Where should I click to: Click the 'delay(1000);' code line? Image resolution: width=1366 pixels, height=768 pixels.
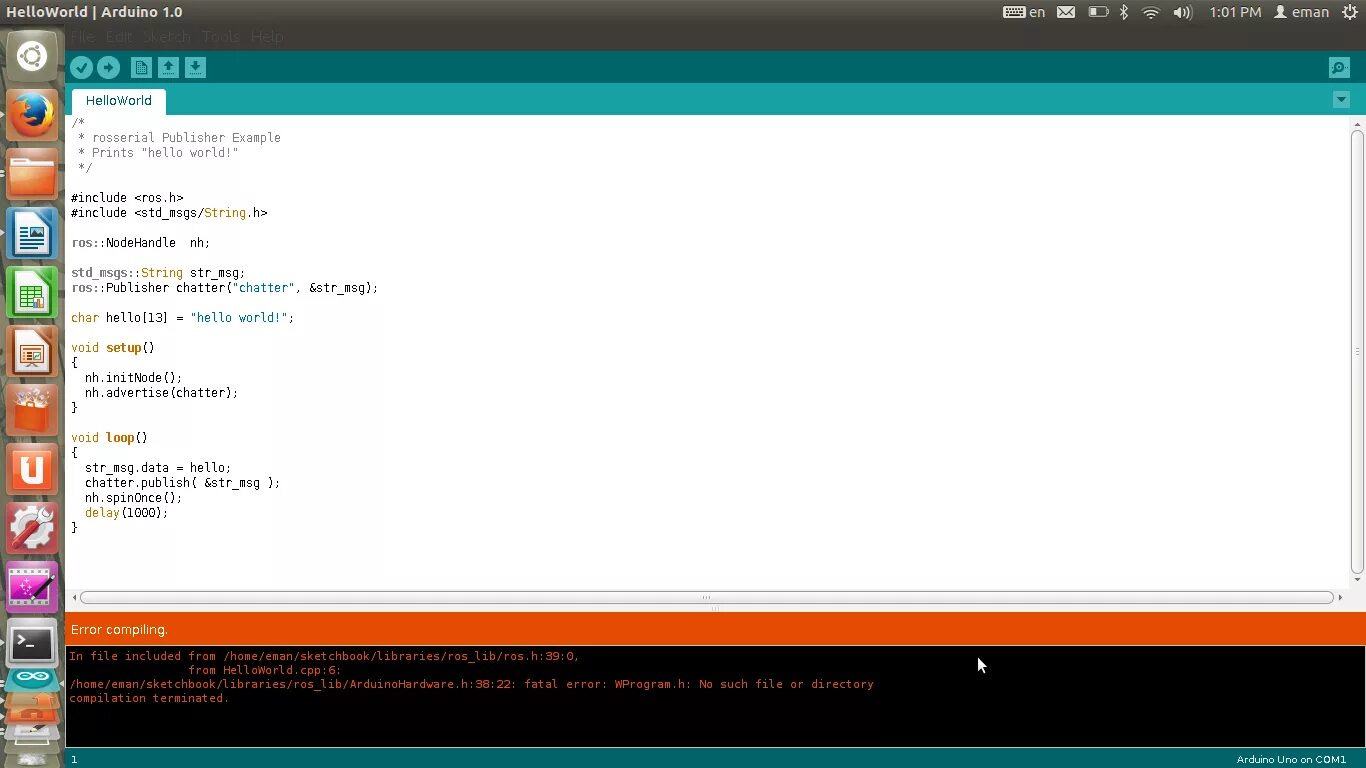pyautogui.click(x=127, y=513)
